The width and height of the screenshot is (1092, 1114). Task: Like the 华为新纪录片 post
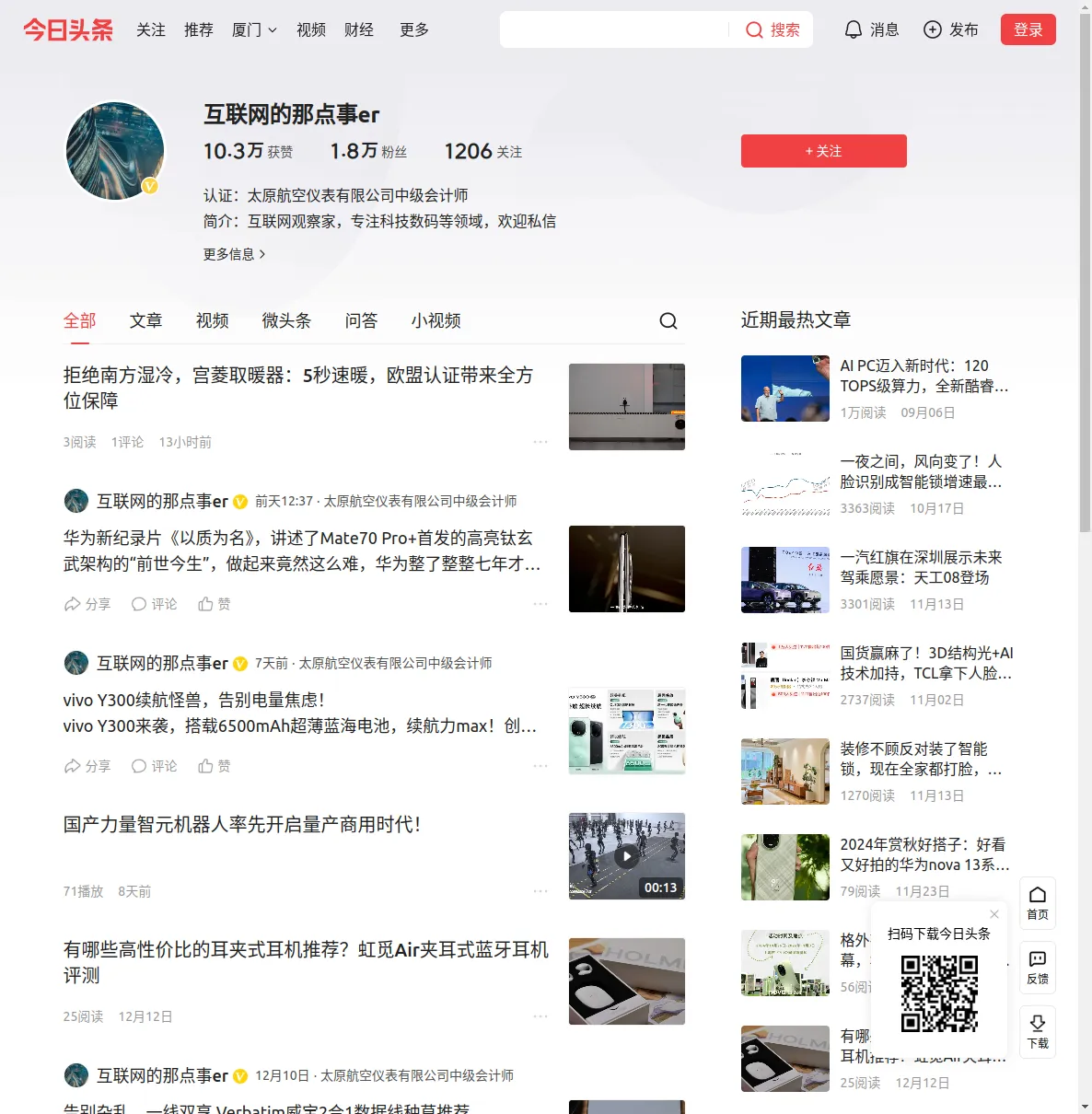coord(215,604)
